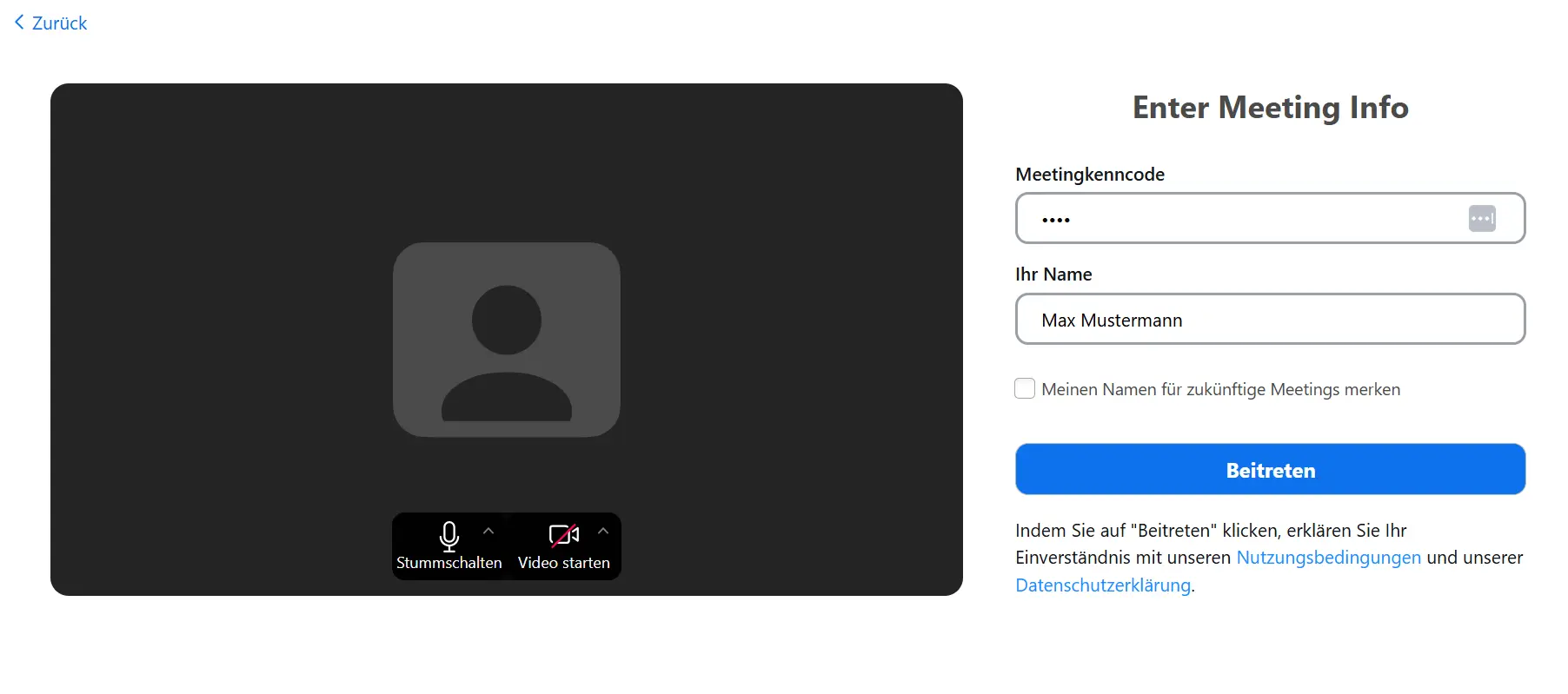Screen dimensions: 1568x694
Task: Expand audio options arrow next to microphone
Action: click(488, 531)
